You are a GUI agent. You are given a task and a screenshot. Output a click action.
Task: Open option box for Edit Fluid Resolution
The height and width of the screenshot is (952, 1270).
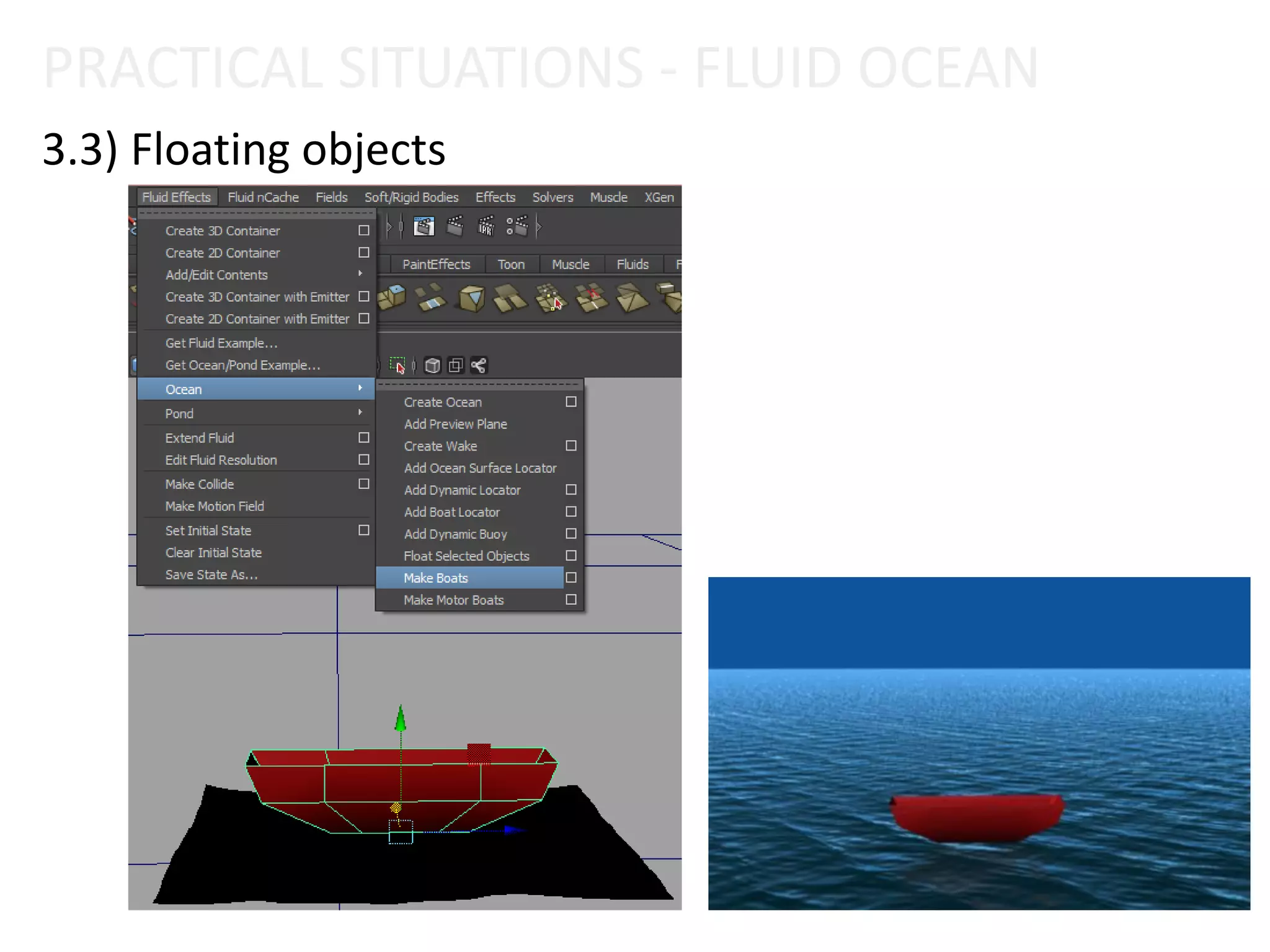[364, 460]
